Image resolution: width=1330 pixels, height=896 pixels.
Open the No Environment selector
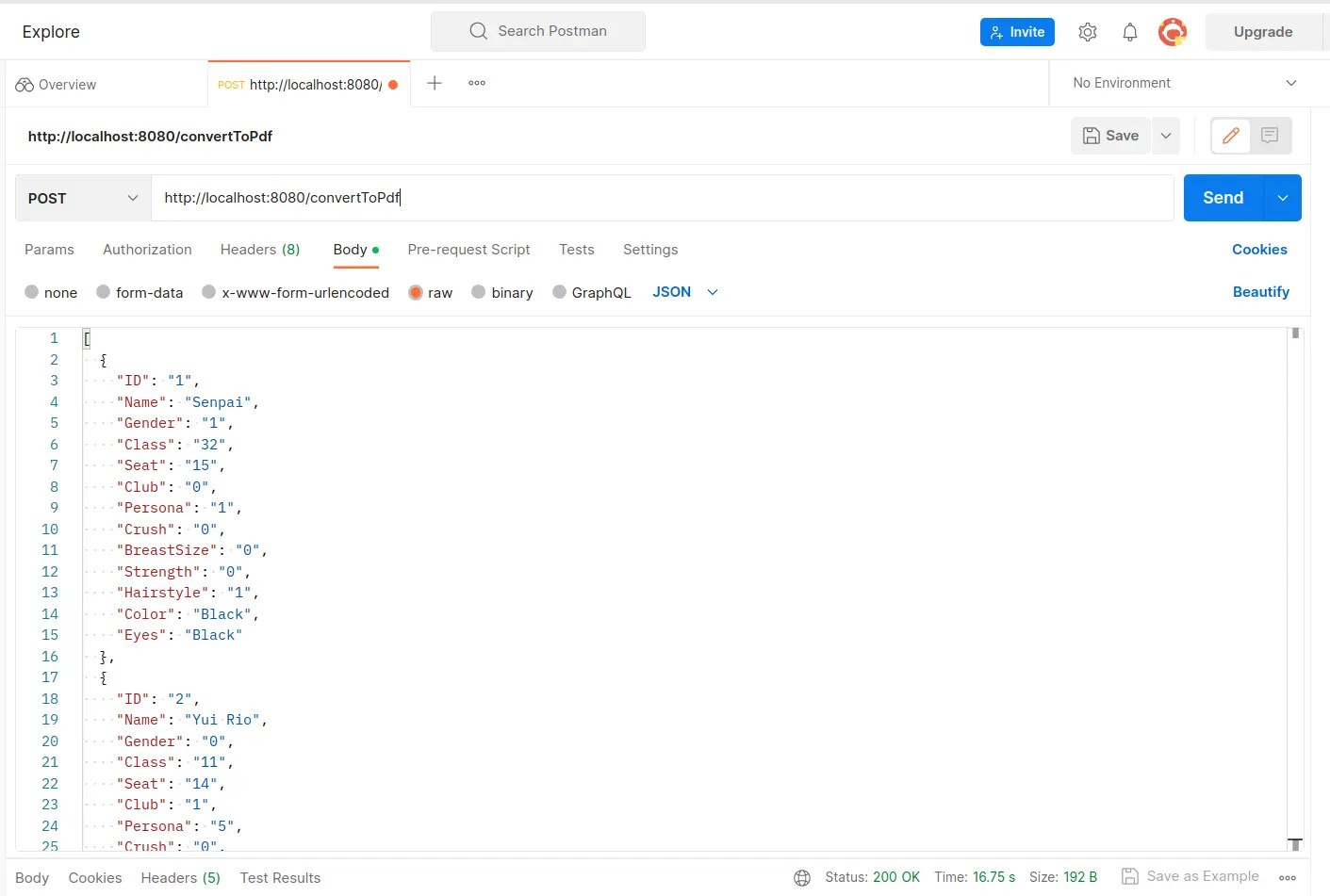(1181, 83)
